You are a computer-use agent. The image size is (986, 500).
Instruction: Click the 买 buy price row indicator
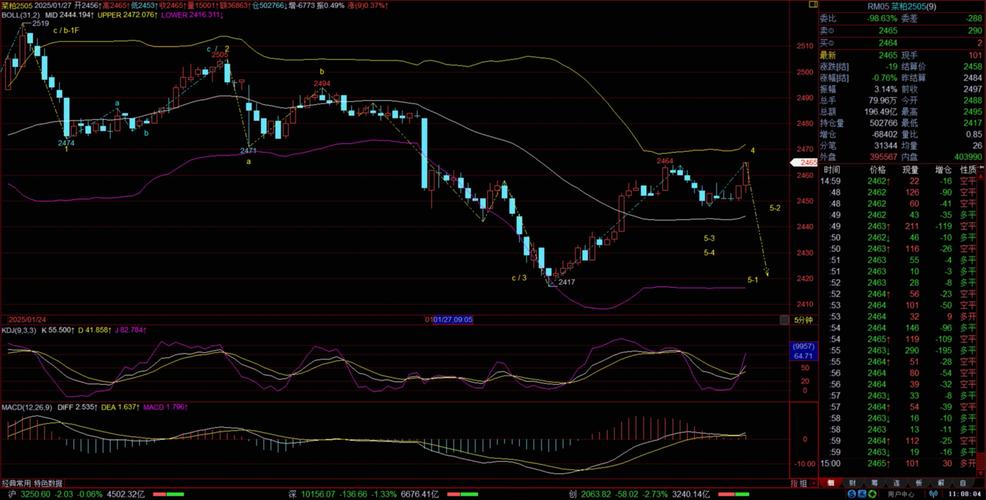tap(826, 42)
